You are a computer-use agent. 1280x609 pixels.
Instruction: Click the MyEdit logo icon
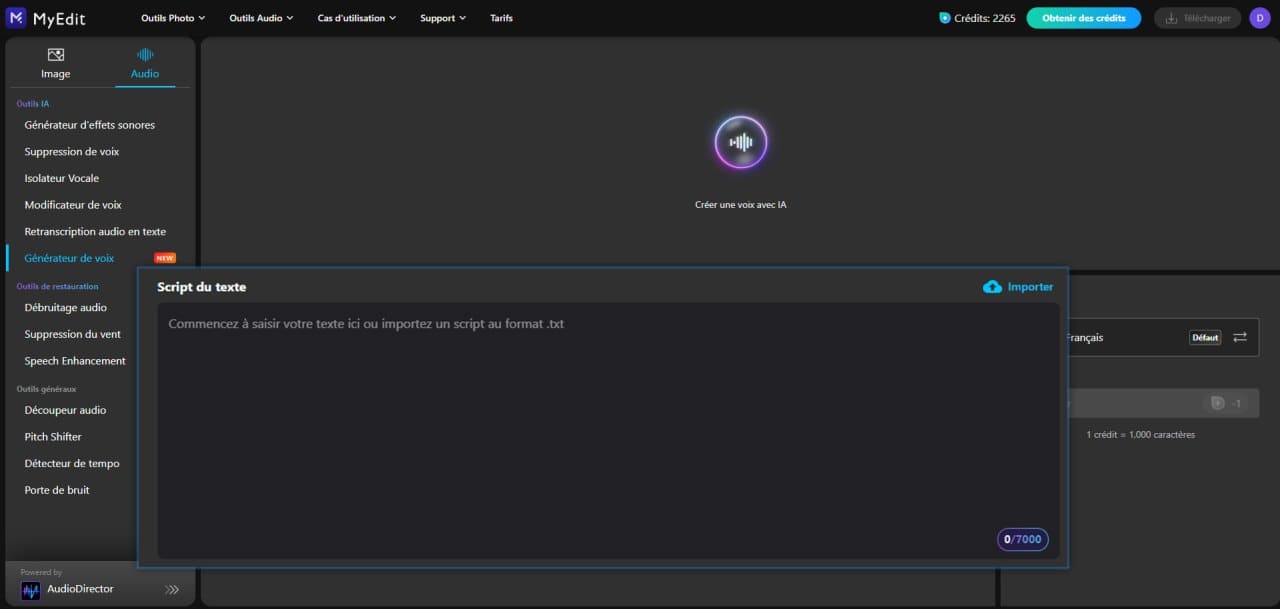click(x=16, y=18)
